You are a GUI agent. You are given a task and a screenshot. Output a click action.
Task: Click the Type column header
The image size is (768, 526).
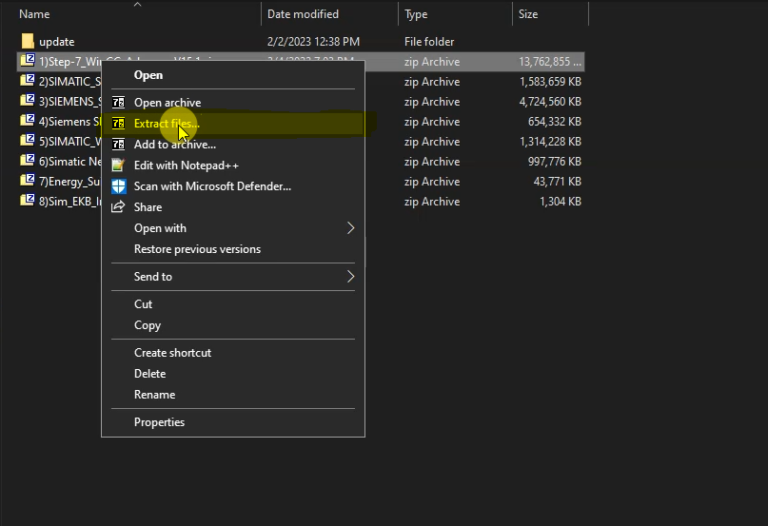coord(416,14)
